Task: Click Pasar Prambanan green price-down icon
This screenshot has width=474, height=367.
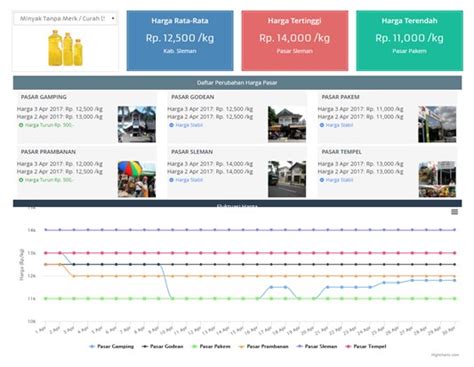Action: (21, 180)
